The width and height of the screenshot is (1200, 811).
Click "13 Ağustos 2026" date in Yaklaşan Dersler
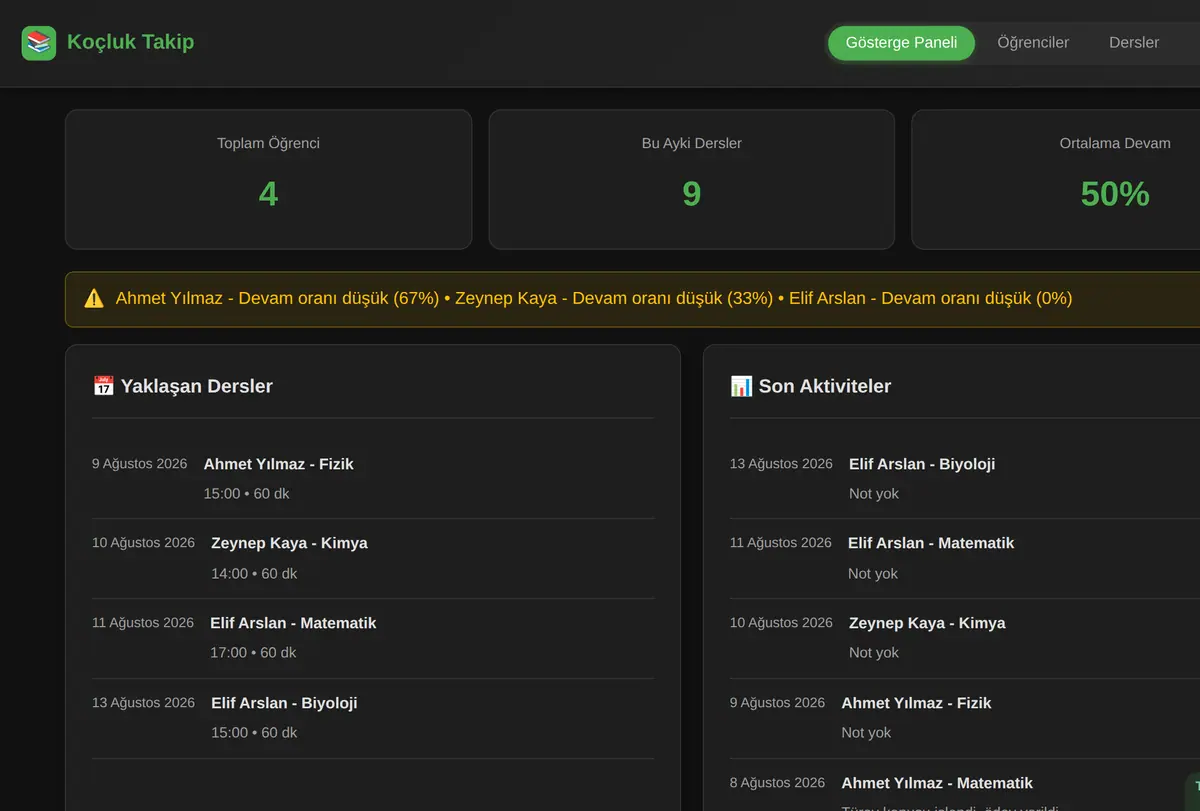coord(143,703)
